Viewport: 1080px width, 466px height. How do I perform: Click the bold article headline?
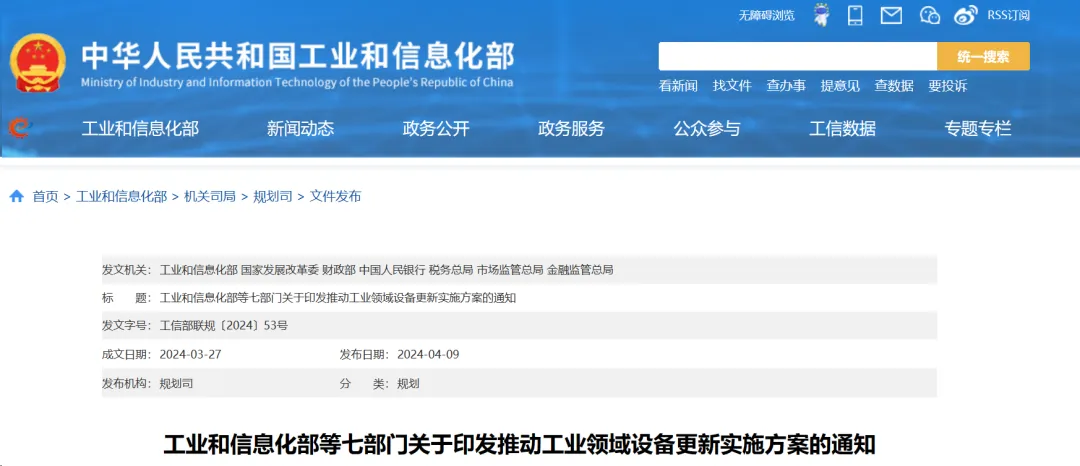[519, 445]
